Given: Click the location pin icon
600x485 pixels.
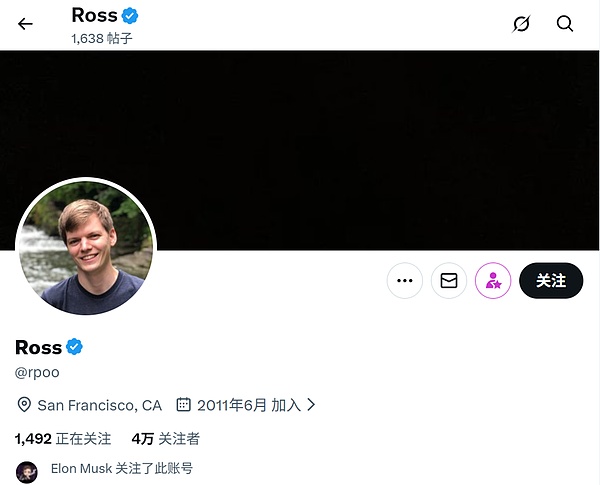Looking at the screenshot, I should 25,405.
